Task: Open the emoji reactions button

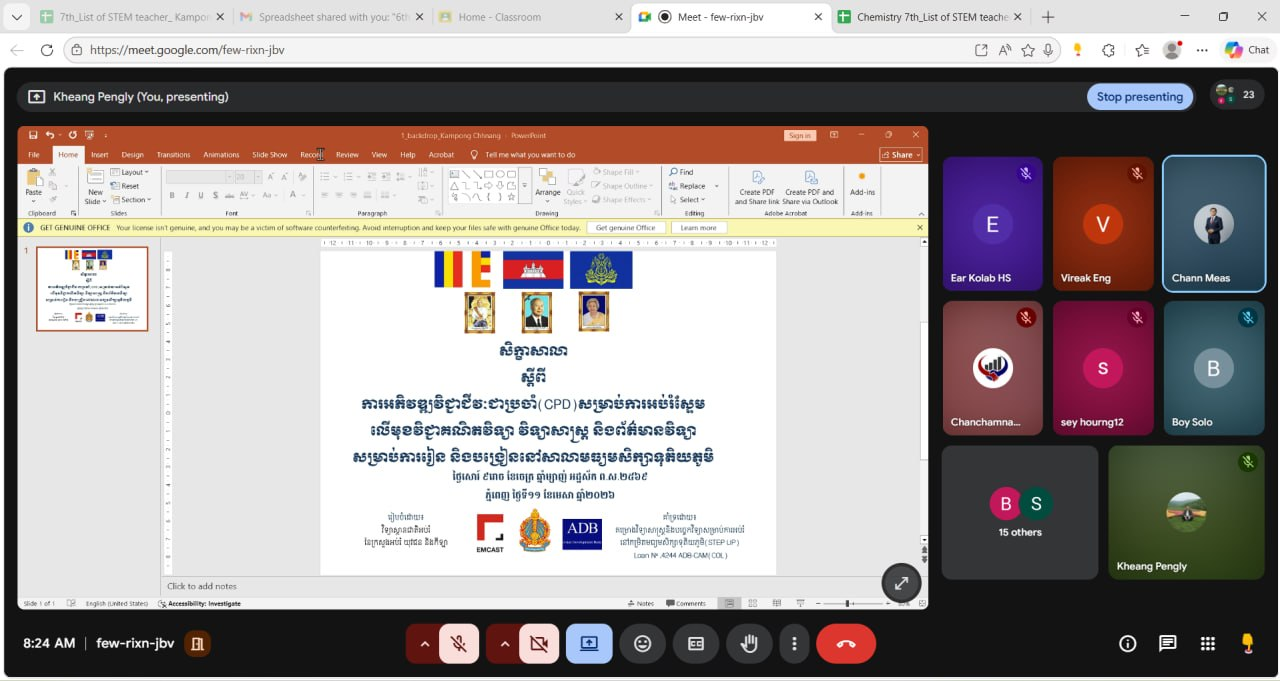Action: (x=642, y=644)
